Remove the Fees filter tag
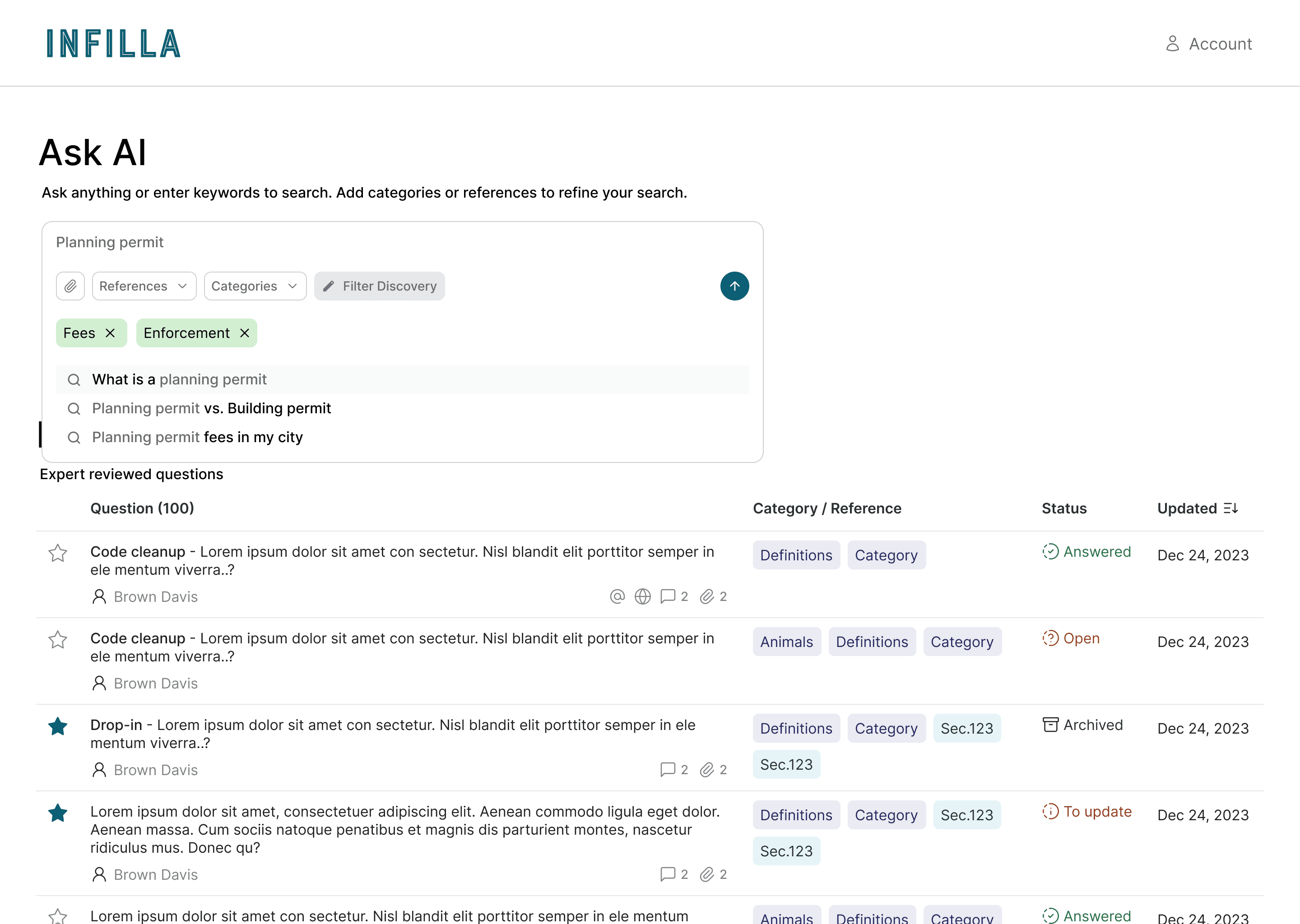The image size is (1300, 924). 111,333
